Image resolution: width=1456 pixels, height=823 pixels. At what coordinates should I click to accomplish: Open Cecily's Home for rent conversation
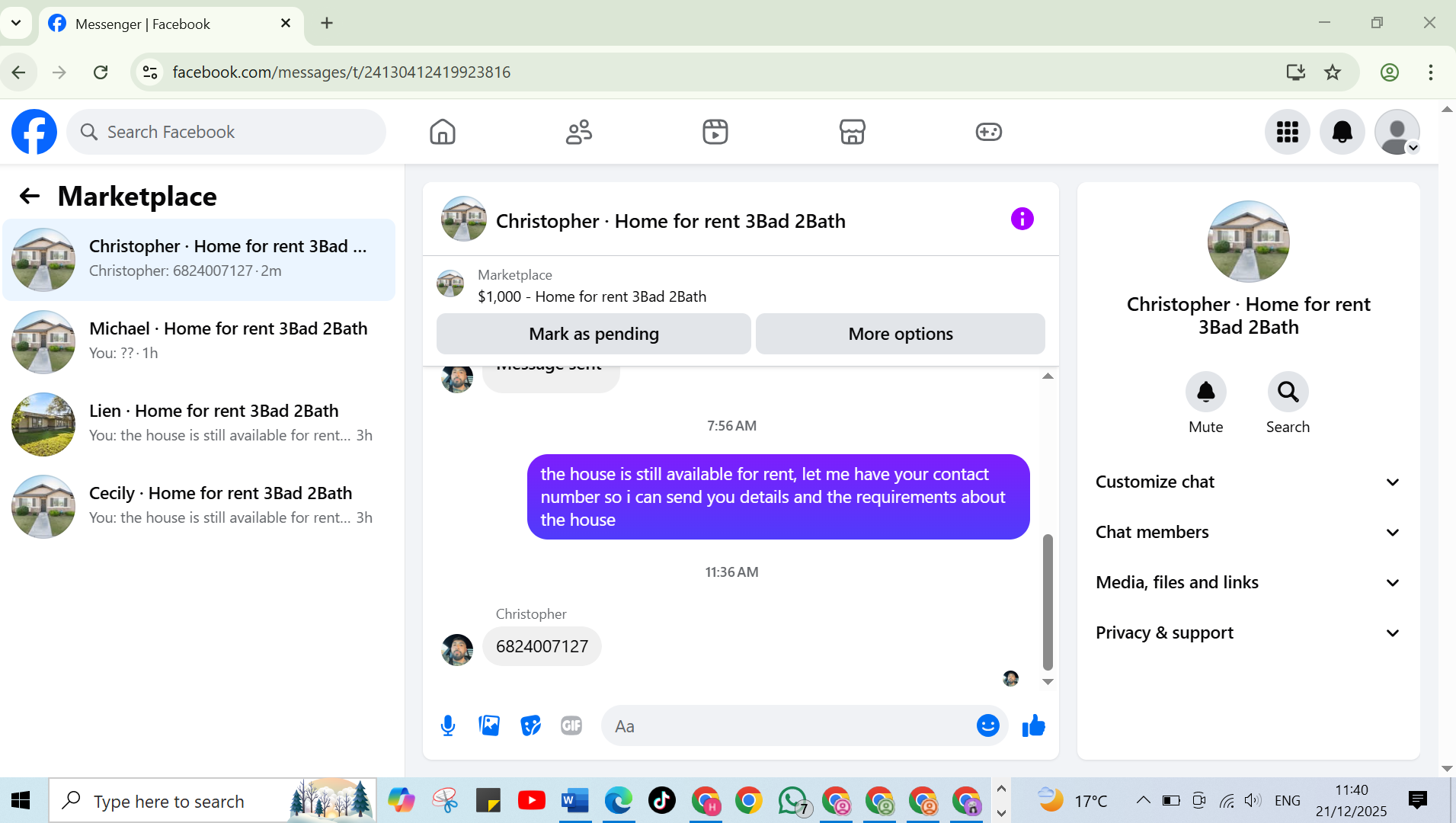pos(199,507)
